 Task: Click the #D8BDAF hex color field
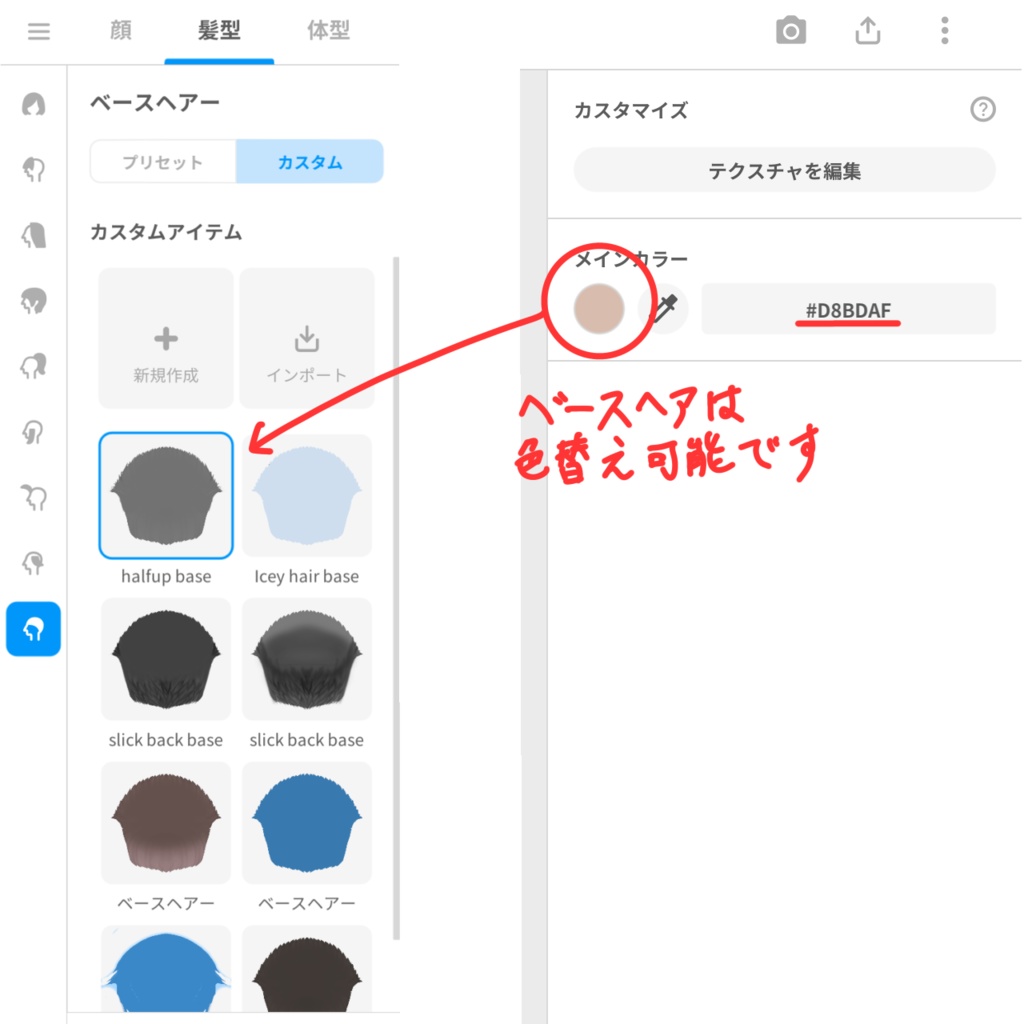[849, 310]
